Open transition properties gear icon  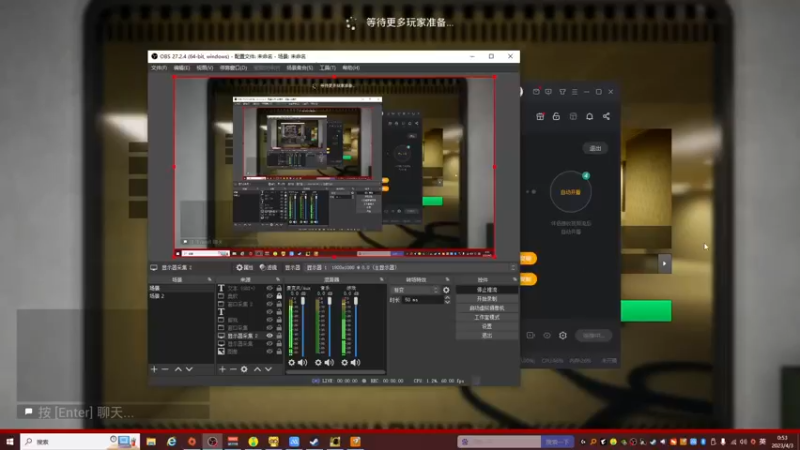[446, 290]
